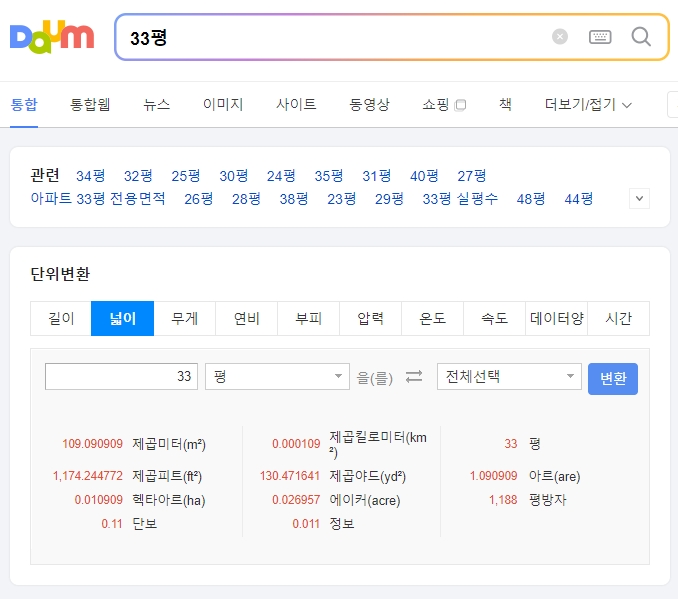
Task: Click the swap units arrows icon
Action: (414, 377)
